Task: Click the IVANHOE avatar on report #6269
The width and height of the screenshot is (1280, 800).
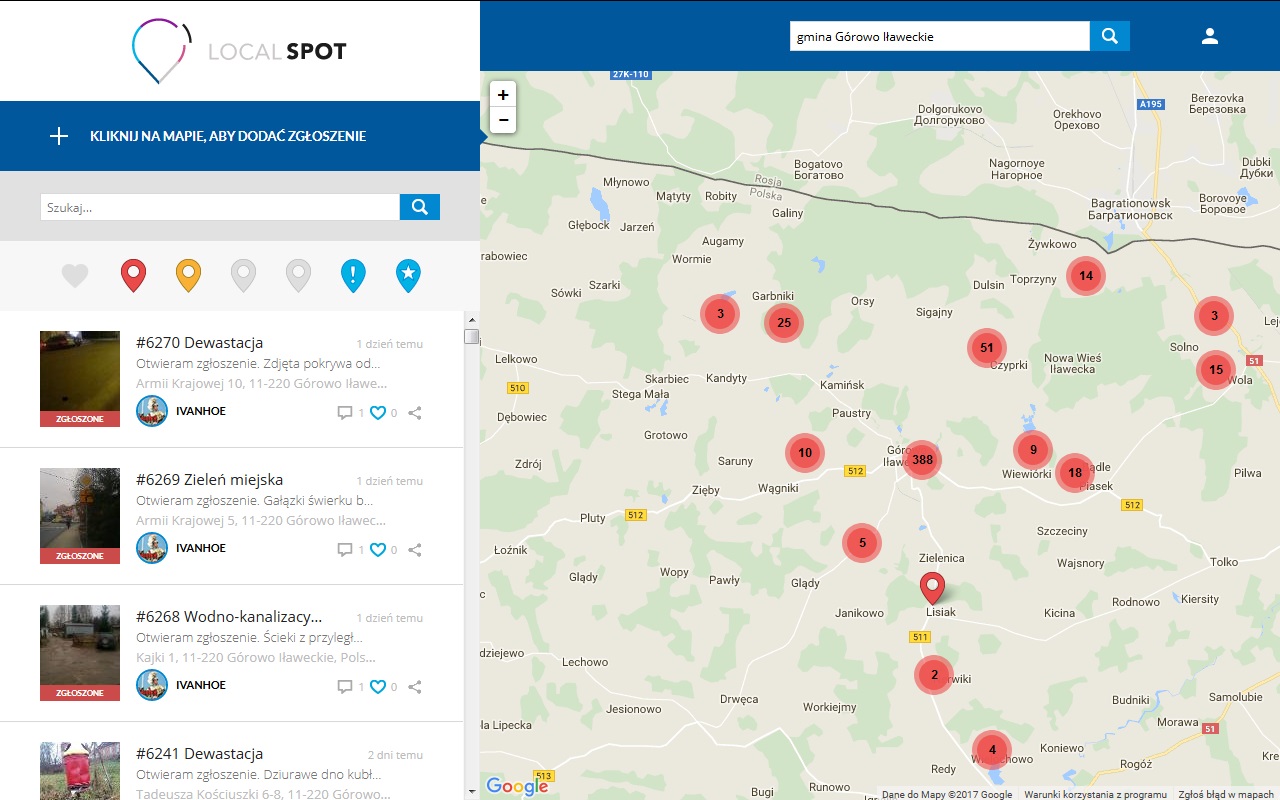Action: click(x=152, y=548)
